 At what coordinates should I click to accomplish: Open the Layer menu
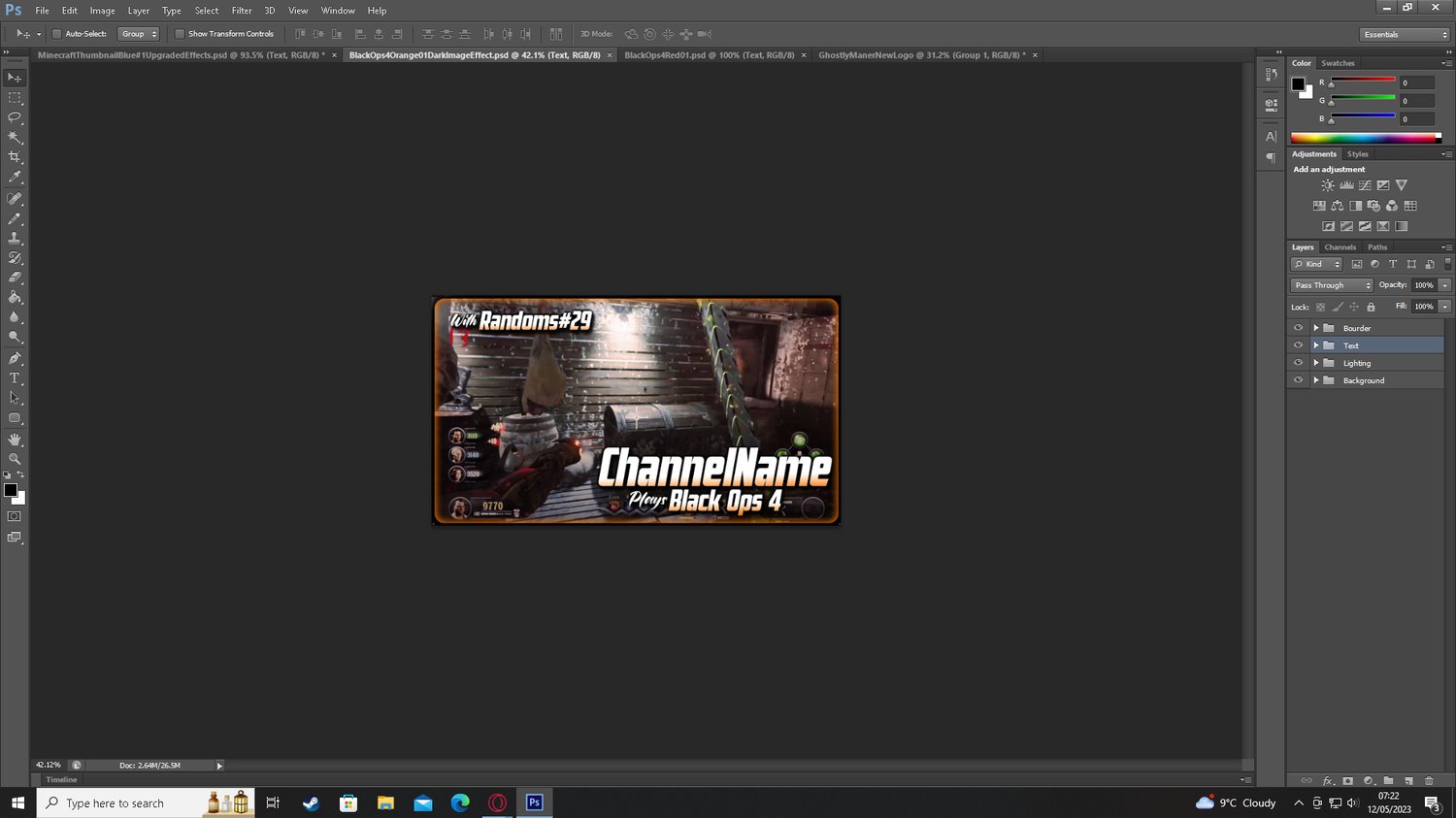(x=139, y=11)
